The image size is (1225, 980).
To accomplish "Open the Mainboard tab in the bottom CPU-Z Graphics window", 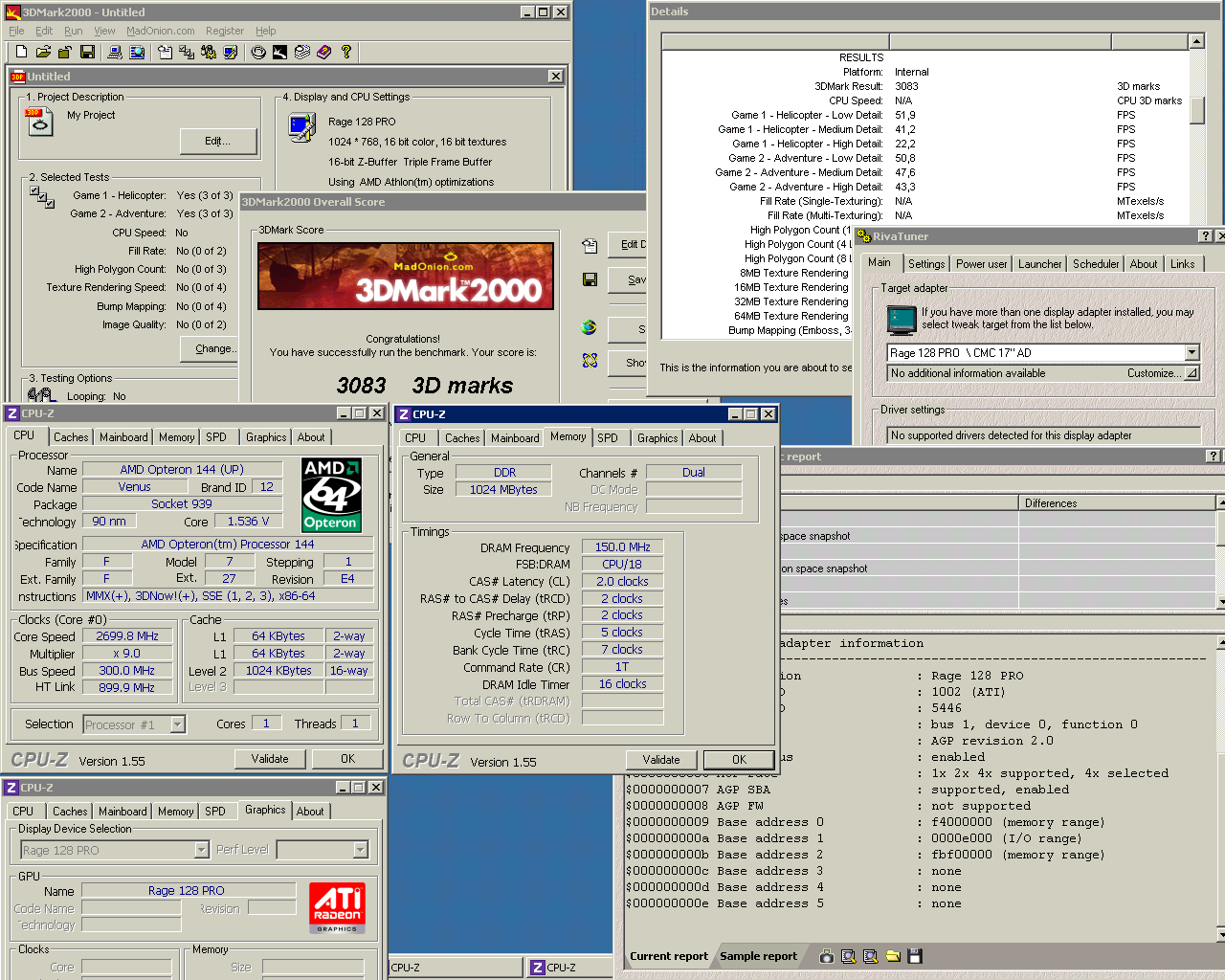I will [x=122, y=812].
